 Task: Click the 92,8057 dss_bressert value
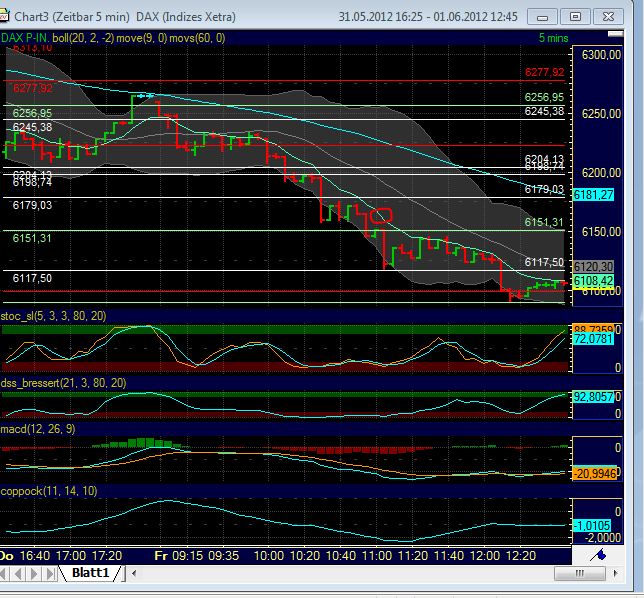[593, 397]
